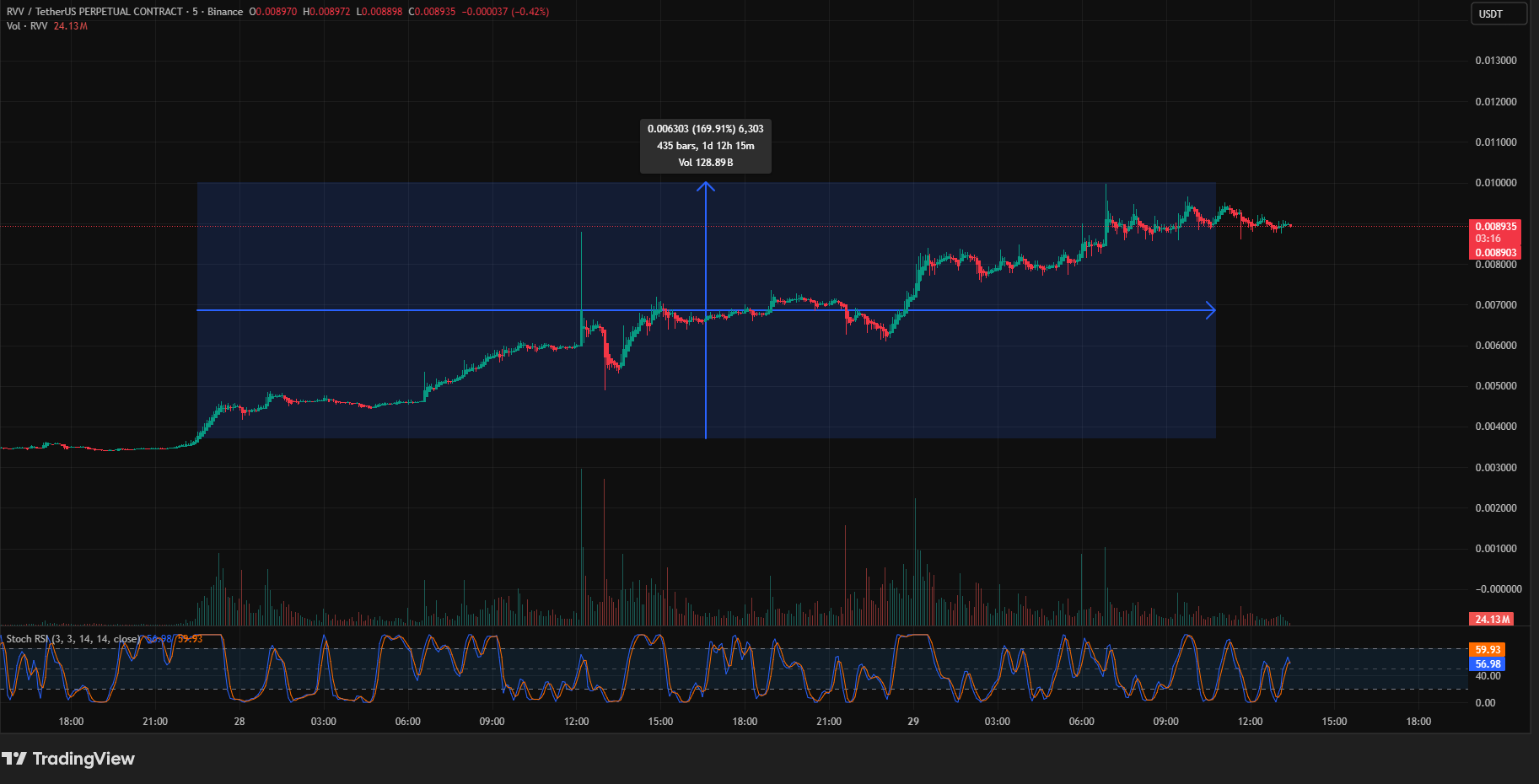
Task: Click the measurement tooltip showing 169.91%
Action: (x=706, y=146)
